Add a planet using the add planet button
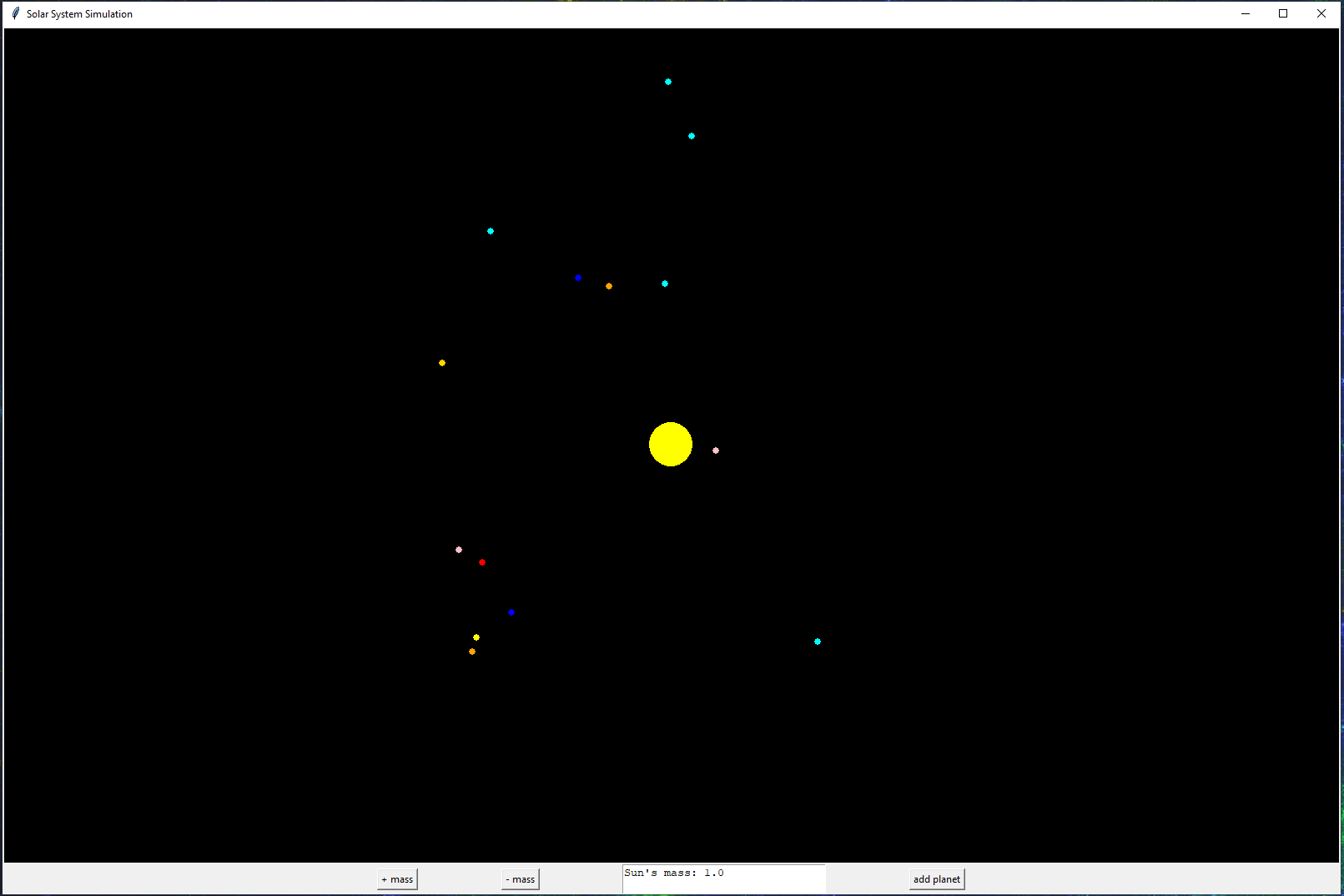Screen dimensions: 1344x896 click(x=937, y=878)
